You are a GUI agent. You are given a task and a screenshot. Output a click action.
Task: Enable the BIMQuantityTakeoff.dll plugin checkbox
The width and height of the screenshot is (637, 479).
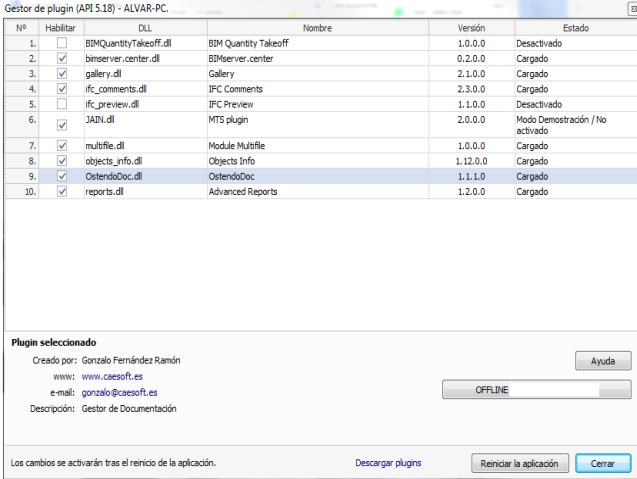pos(62,44)
